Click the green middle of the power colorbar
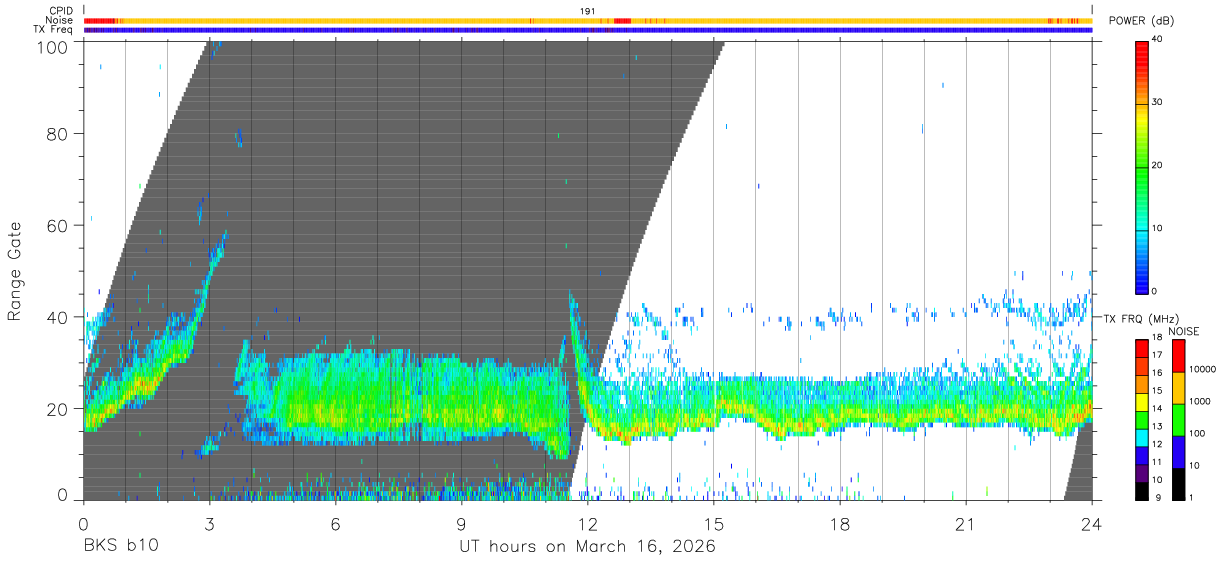1228x567 pixels. (1143, 166)
